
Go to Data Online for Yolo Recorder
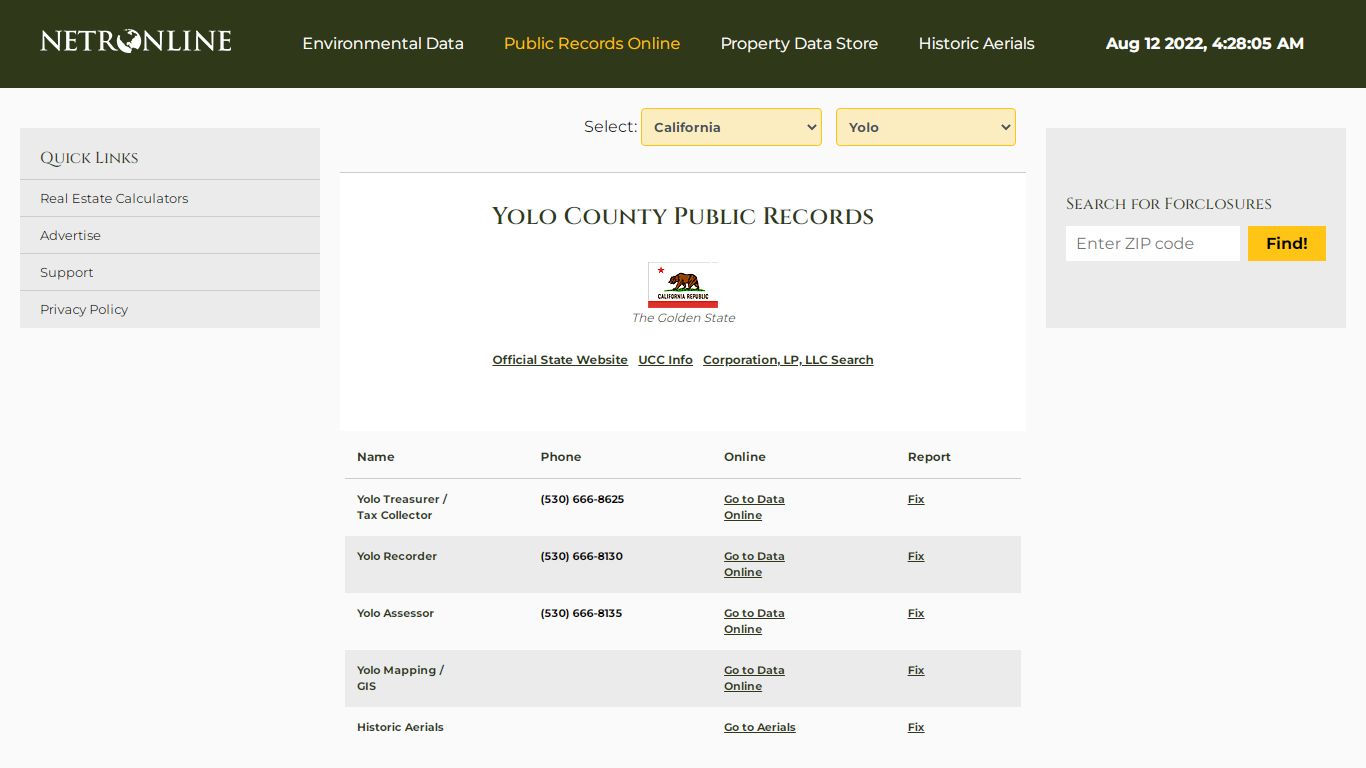click(x=754, y=564)
